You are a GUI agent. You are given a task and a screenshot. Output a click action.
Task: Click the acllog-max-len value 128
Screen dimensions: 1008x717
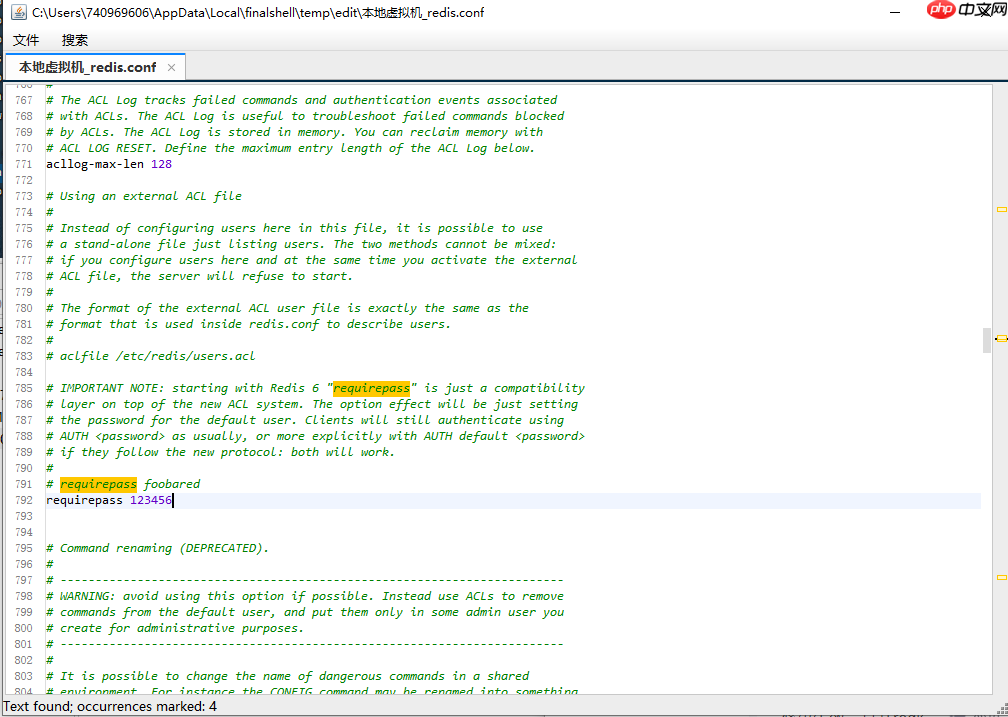coord(161,164)
